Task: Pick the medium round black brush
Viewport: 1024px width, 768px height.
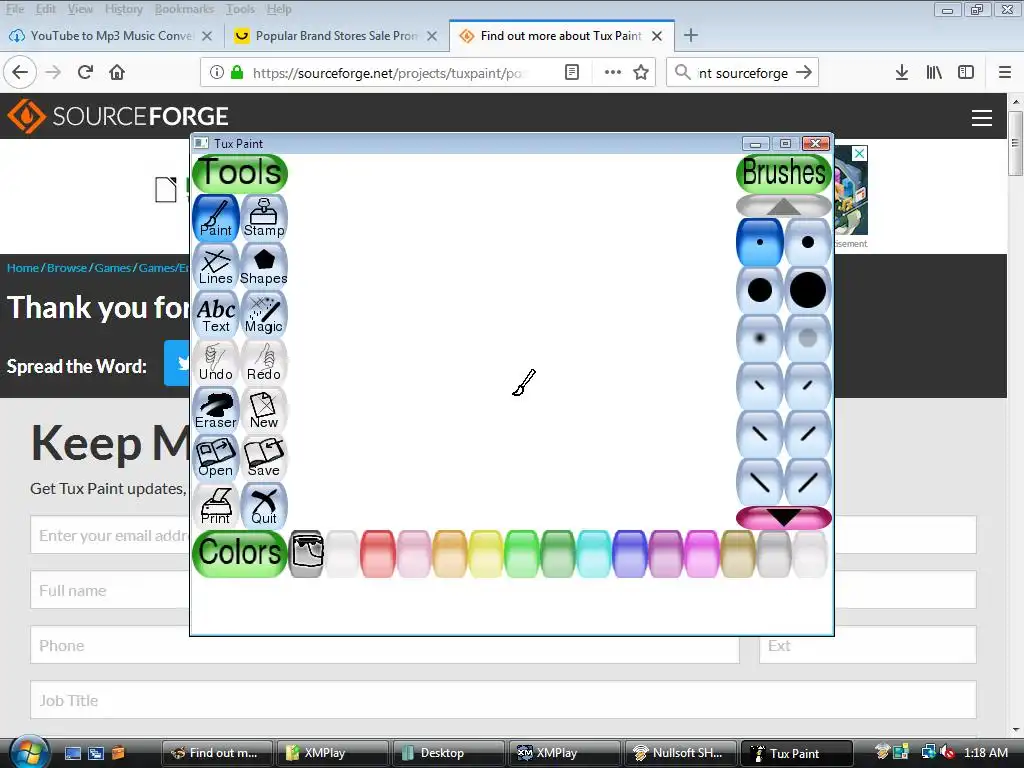Action: [x=760, y=290]
